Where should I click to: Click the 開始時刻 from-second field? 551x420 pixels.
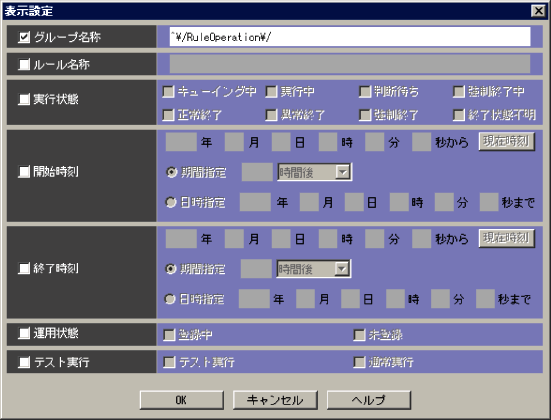click(421, 142)
